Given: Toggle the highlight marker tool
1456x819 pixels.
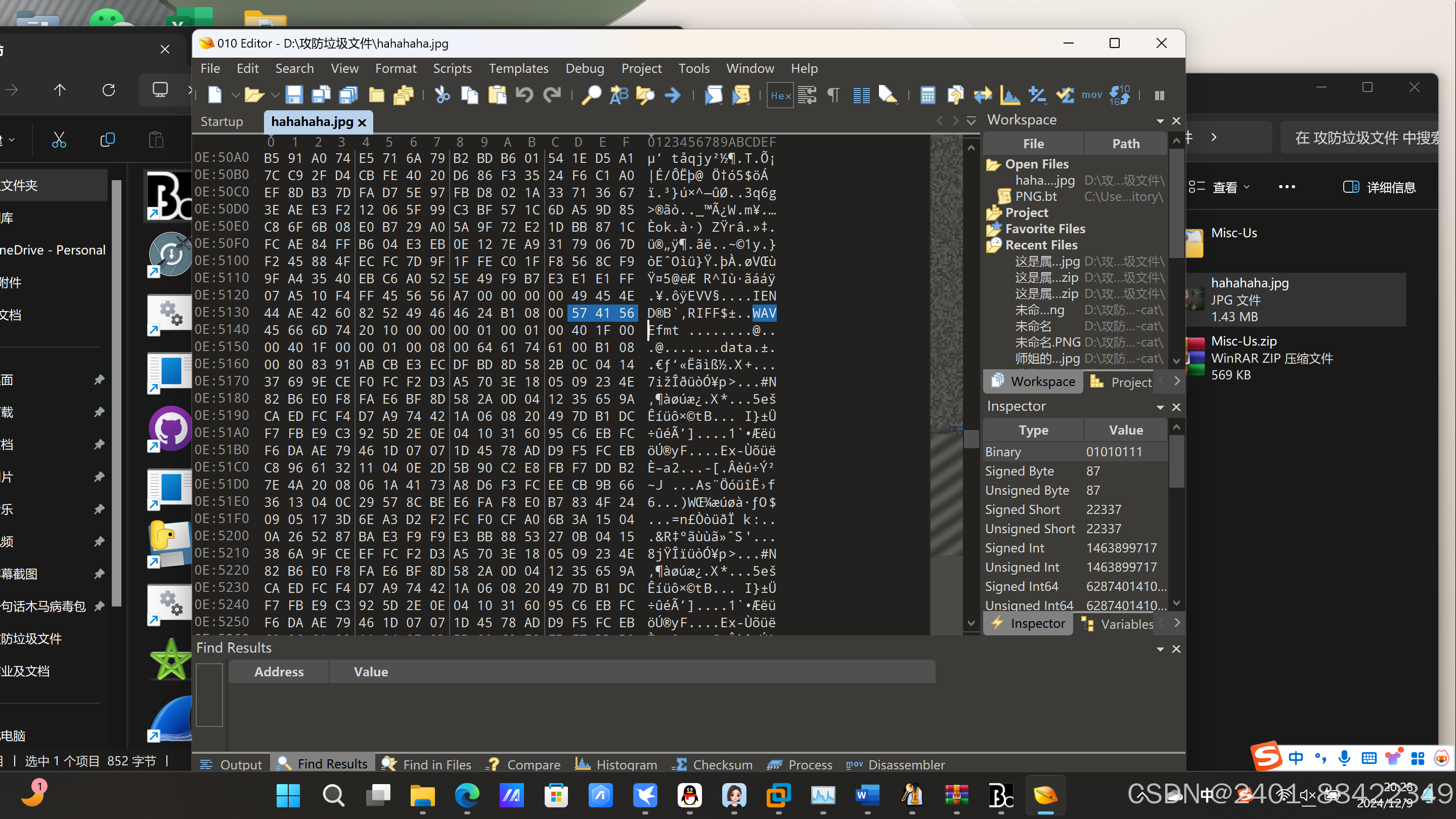Looking at the screenshot, I should click(888, 95).
